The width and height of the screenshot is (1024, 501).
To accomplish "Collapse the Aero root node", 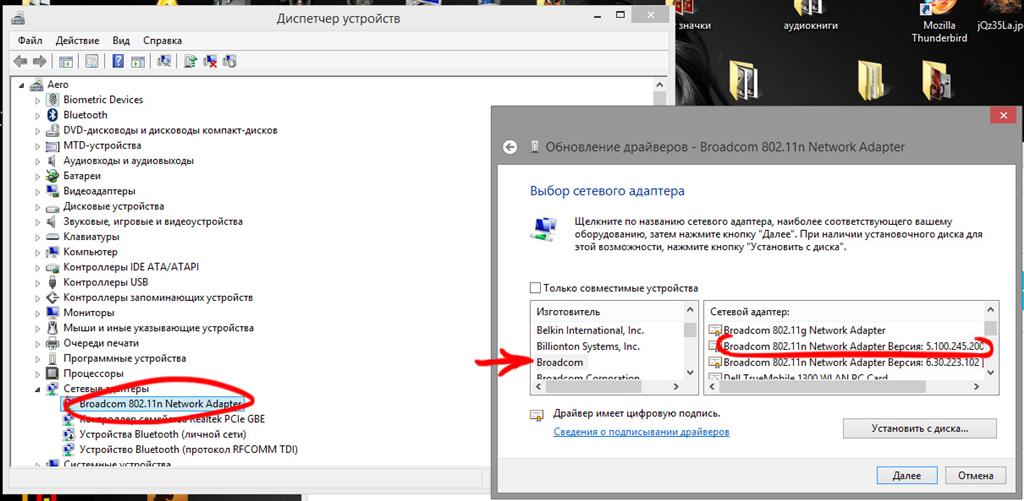I will 24,85.
